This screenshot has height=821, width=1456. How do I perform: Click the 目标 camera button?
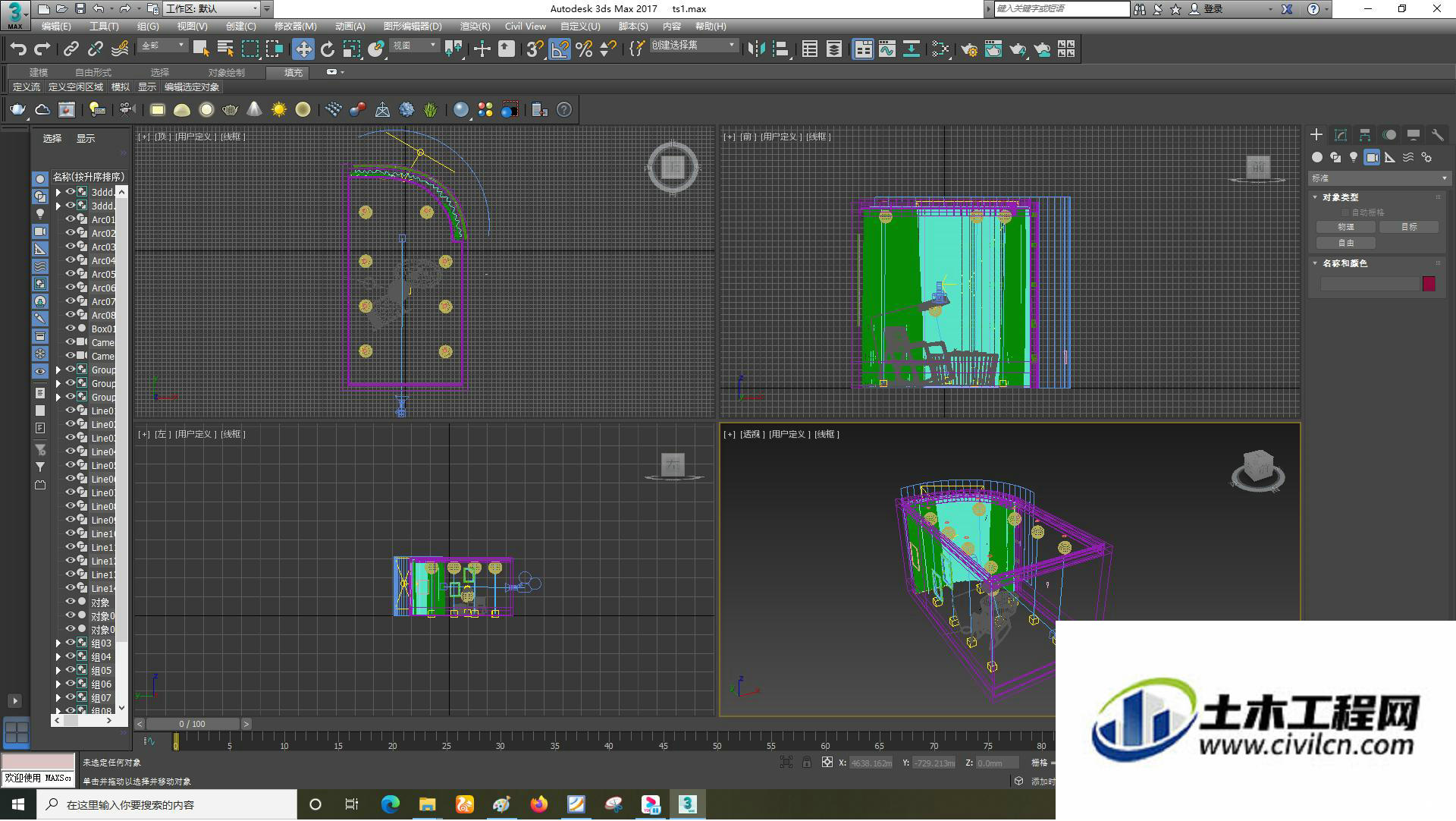coord(1409,227)
